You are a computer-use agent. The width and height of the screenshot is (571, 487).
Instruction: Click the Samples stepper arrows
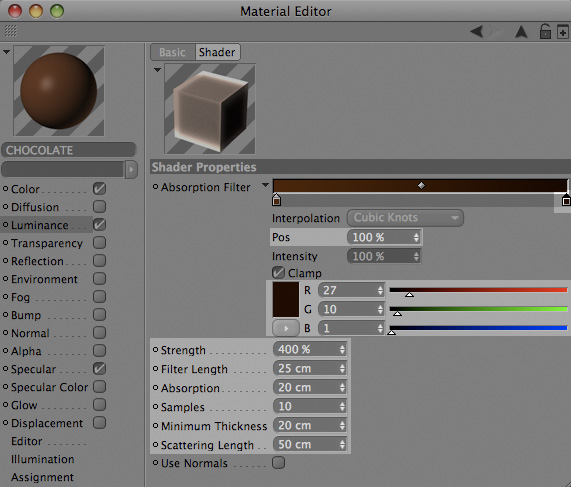click(342, 407)
